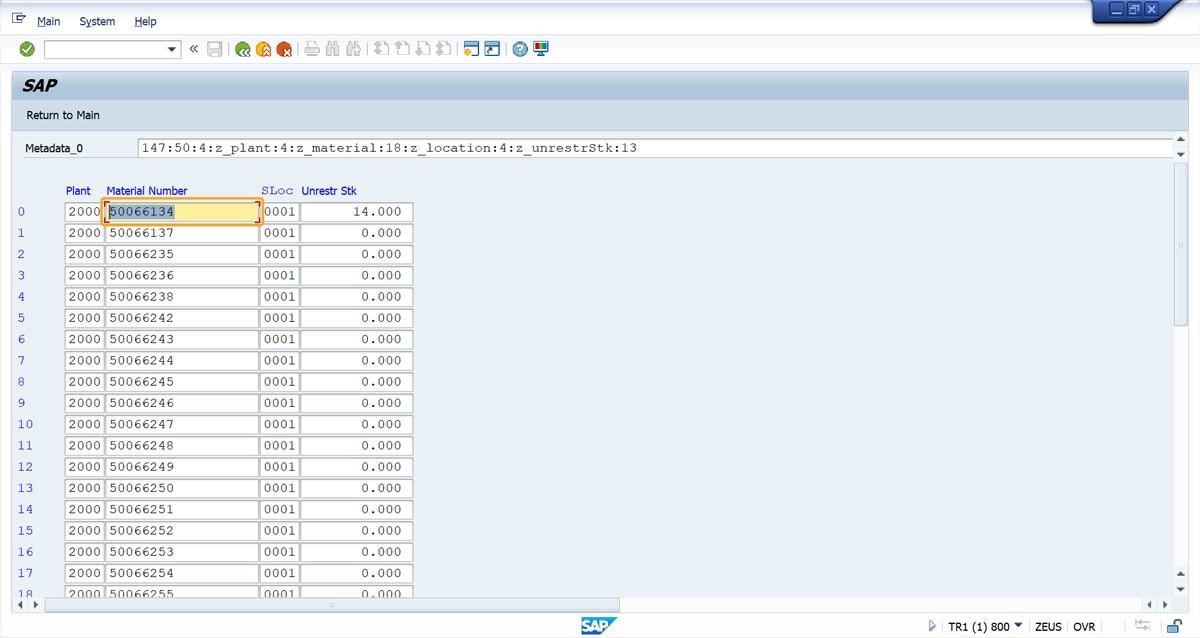Click the Material Number column header

147,191
